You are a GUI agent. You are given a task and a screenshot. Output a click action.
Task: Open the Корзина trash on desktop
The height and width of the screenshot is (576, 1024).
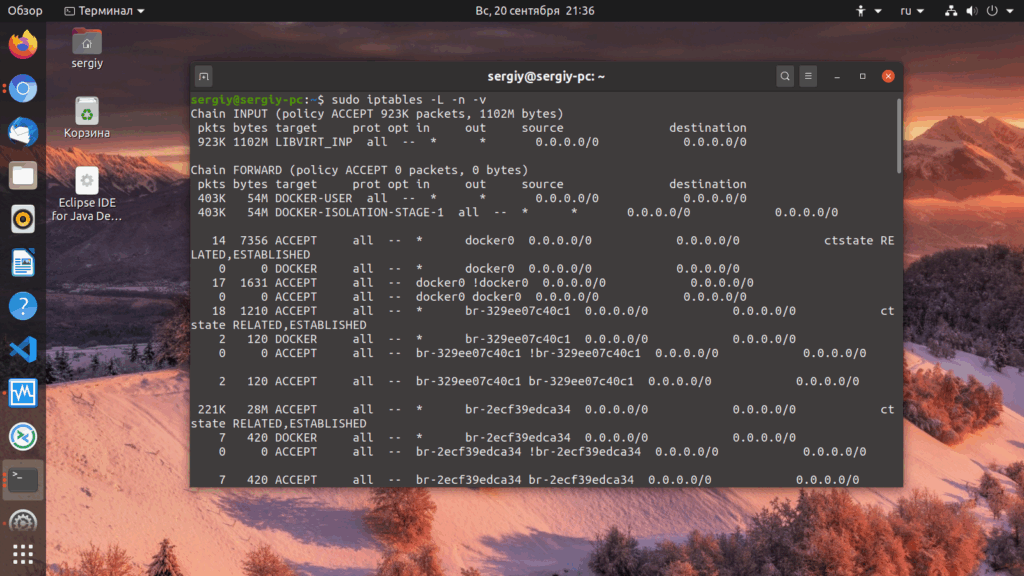tap(87, 118)
